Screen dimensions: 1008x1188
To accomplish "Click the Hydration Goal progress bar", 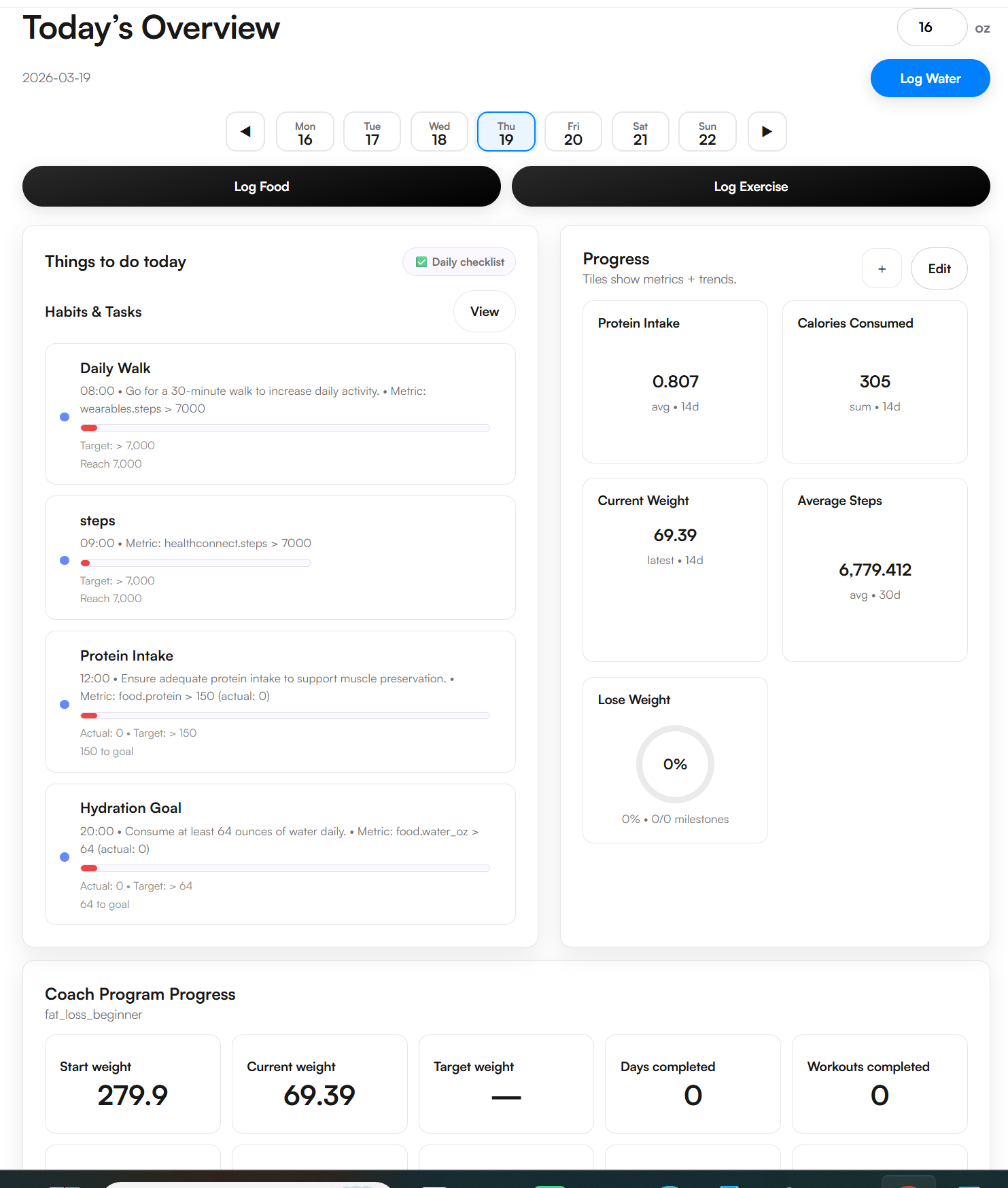I will click(285, 868).
